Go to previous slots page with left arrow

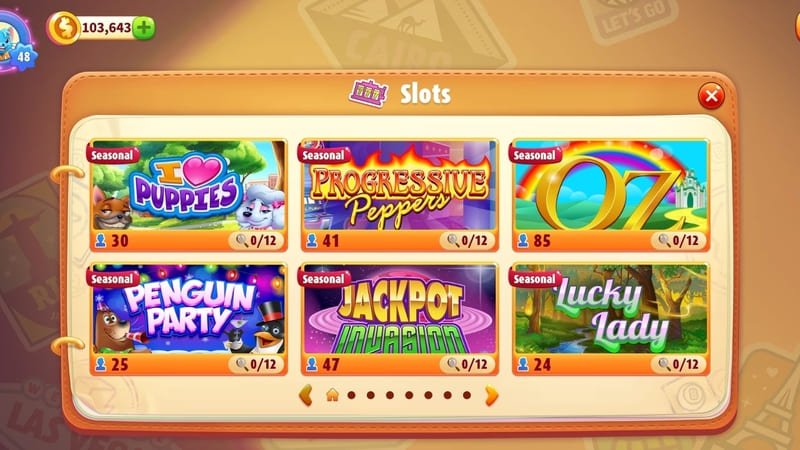coord(306,395)
